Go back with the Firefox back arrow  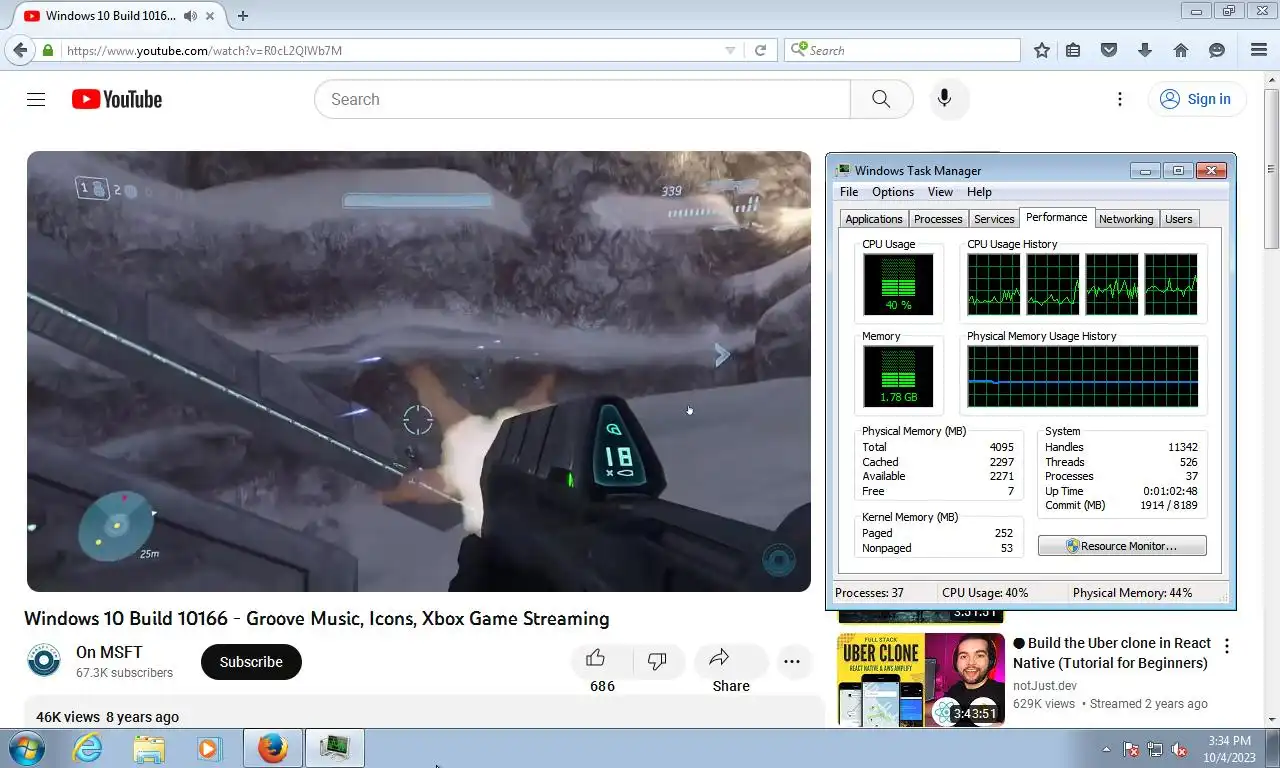(x=20, y=50)
